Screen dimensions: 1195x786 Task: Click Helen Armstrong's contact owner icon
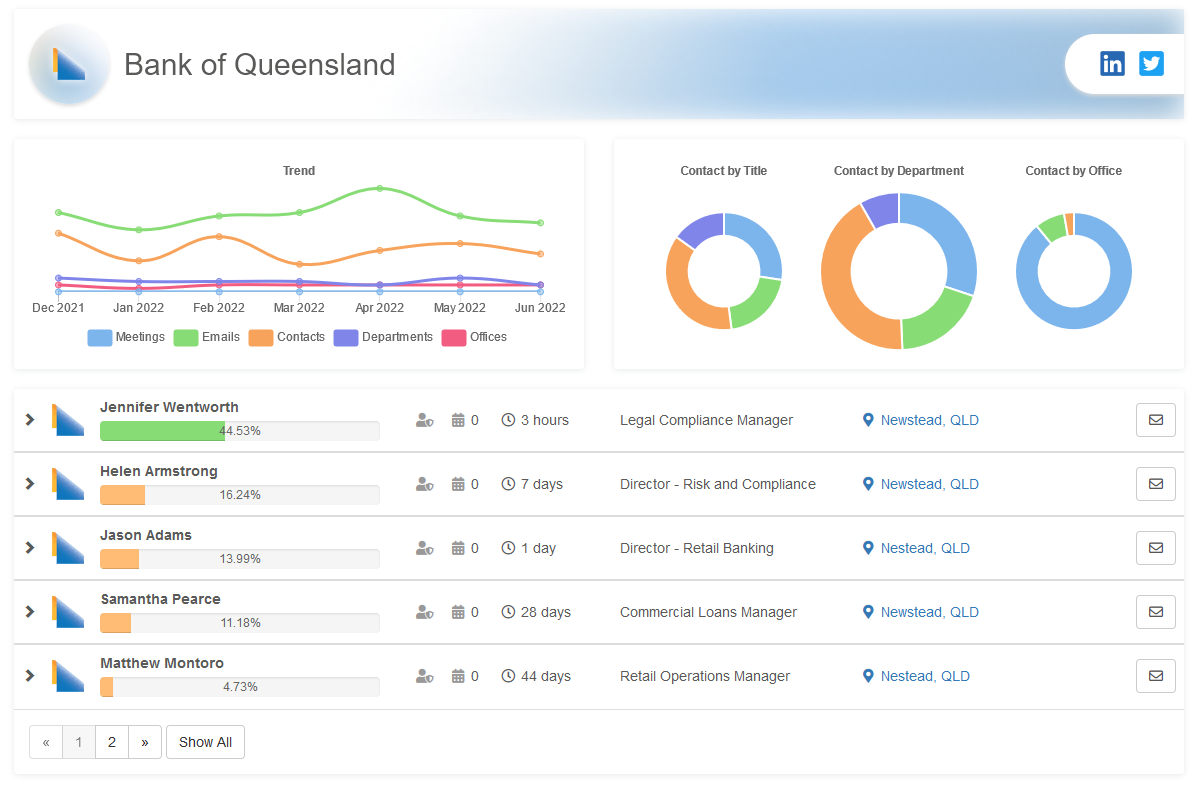[424, 484]
